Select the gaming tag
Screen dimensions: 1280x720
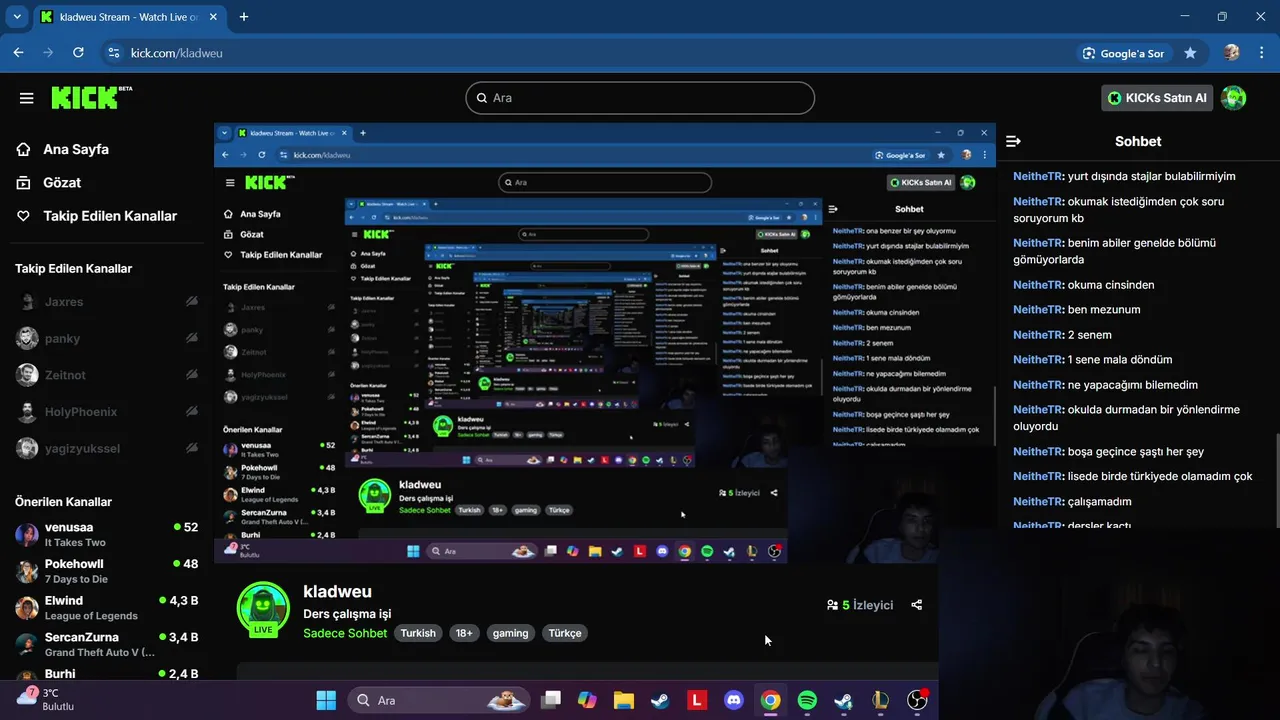[510, 633]
